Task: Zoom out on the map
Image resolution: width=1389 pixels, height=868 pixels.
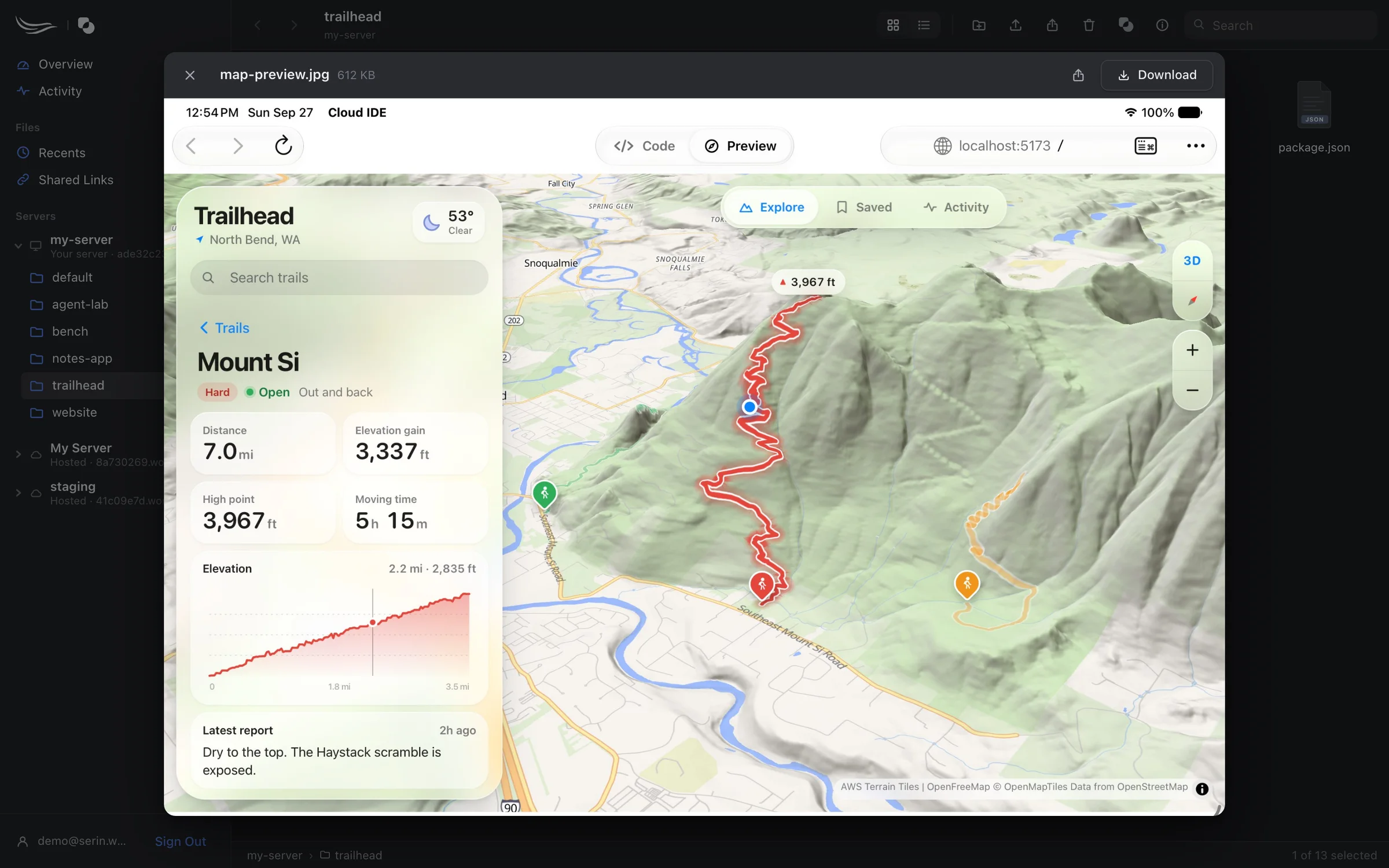Action: click(x=1192, y=391)
